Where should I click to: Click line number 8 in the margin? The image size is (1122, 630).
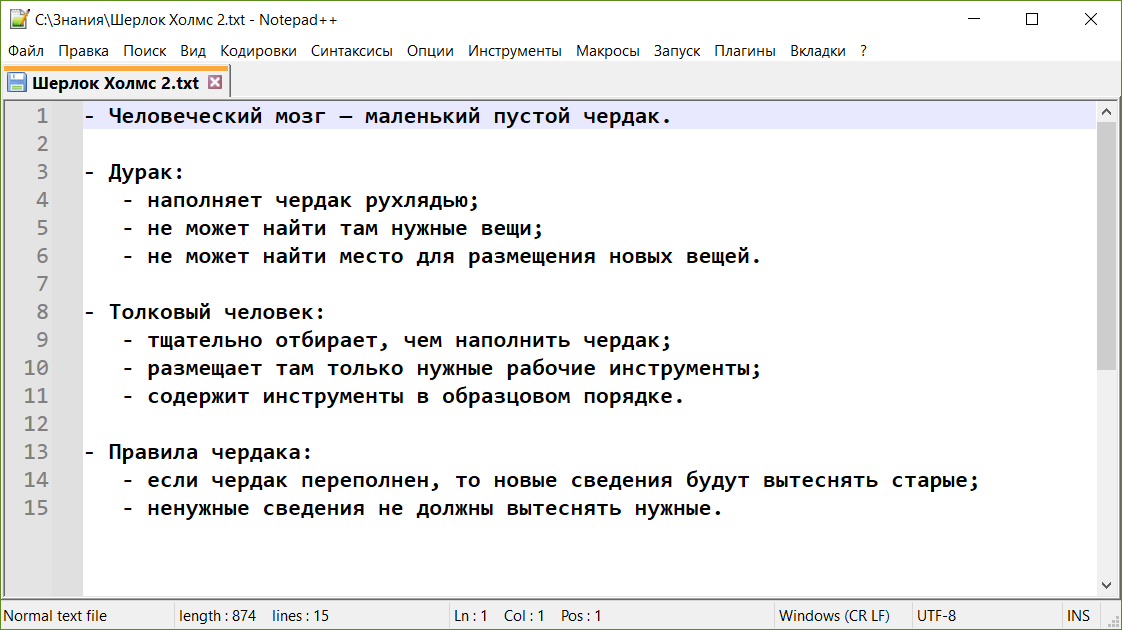tap(42, 312)
